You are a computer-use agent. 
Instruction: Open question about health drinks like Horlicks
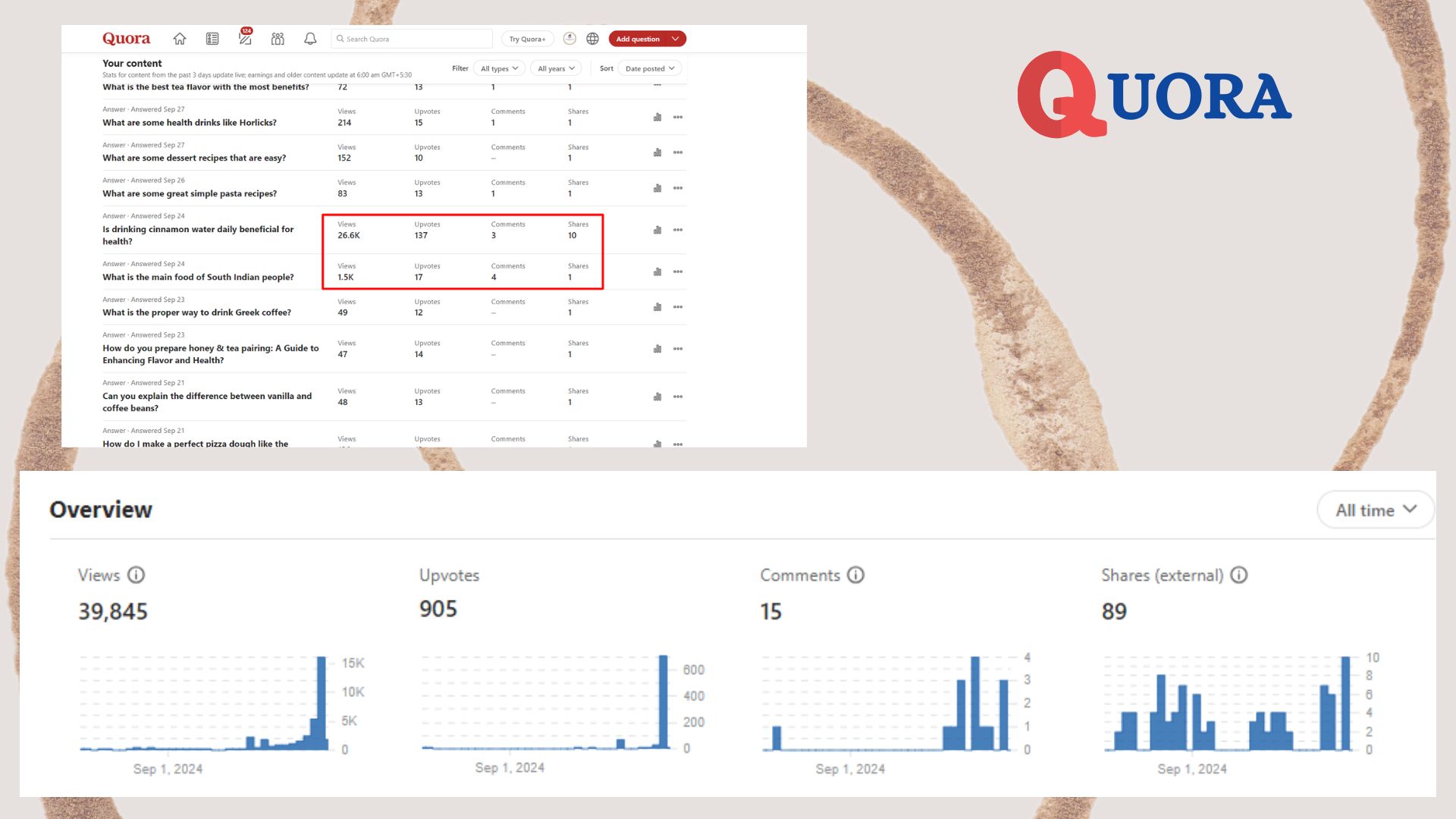[190, 123]
